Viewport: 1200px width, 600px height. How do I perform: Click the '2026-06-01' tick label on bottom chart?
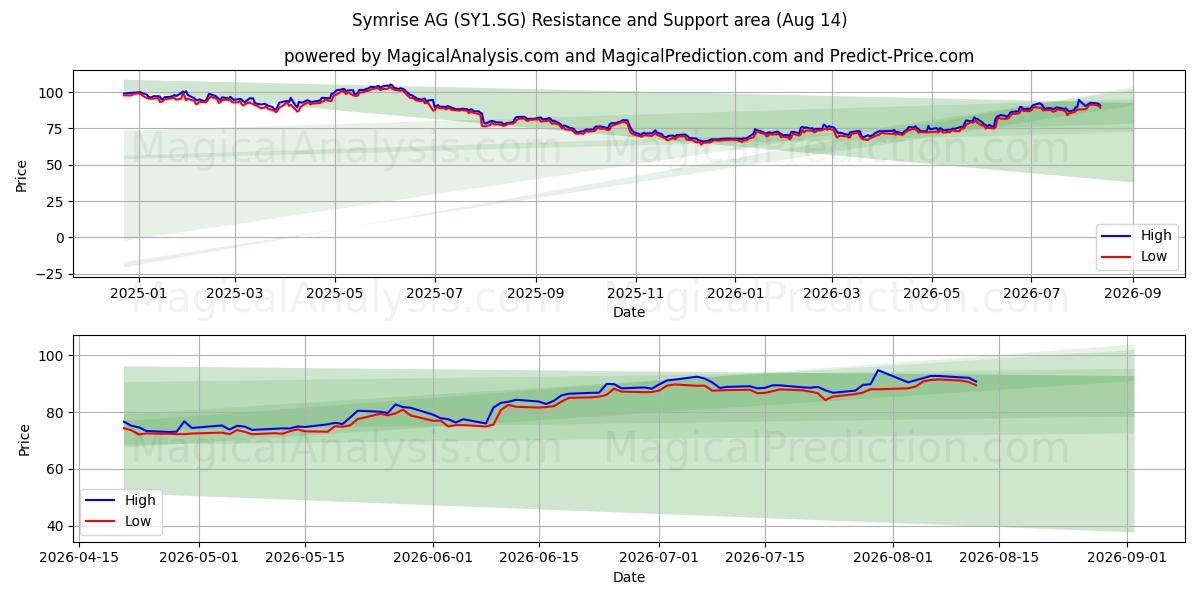434,558
